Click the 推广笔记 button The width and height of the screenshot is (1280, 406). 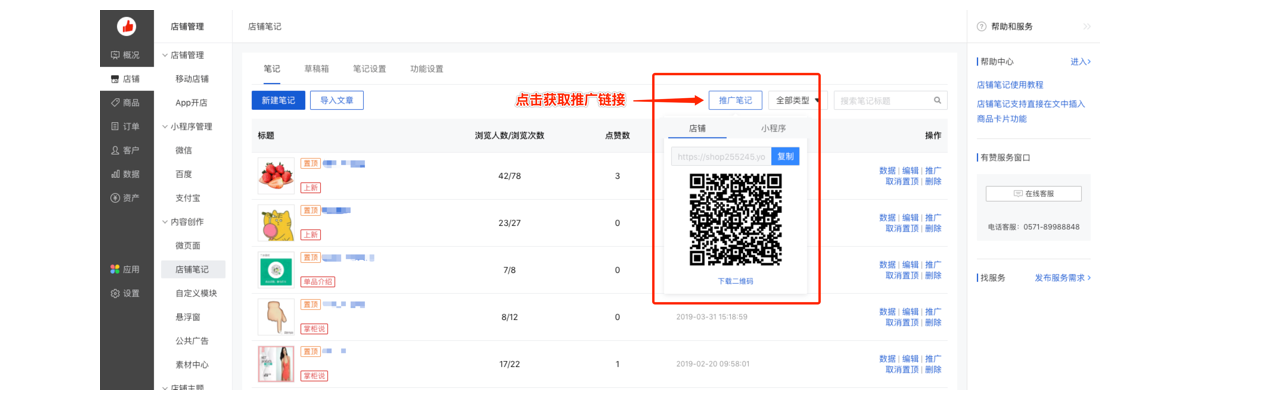736,100
